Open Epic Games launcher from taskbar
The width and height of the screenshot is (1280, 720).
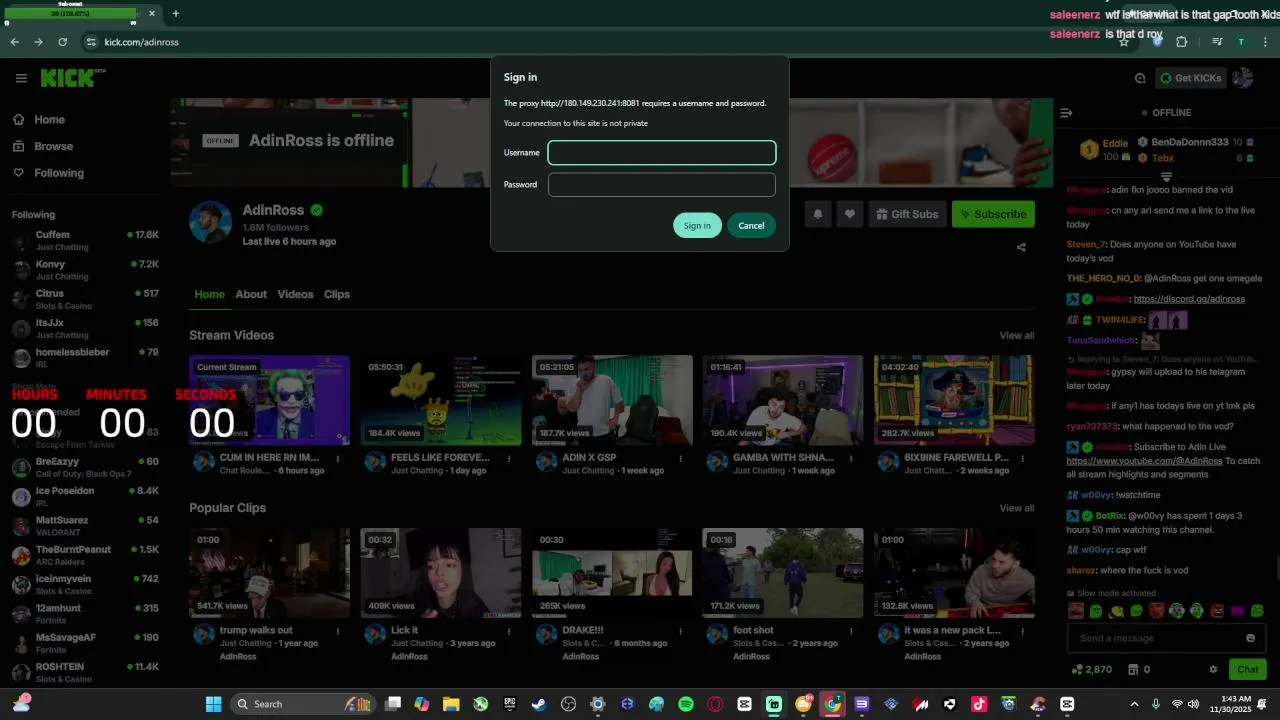coord(509,704)
